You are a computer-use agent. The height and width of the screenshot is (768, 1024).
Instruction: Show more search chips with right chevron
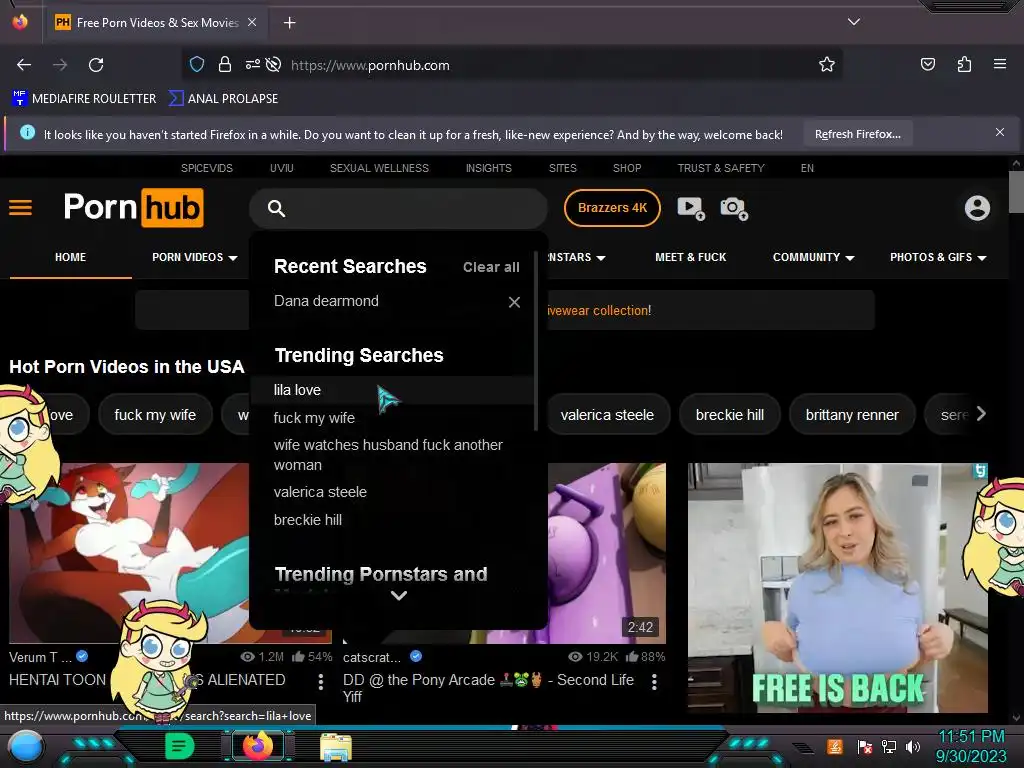[980, 413]
